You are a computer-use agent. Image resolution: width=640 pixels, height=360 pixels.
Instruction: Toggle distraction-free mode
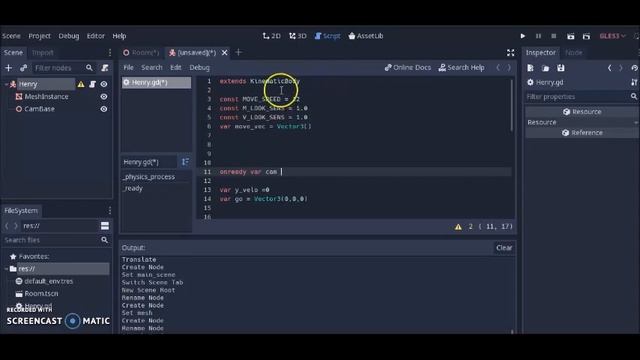click(x=511, y=53)
